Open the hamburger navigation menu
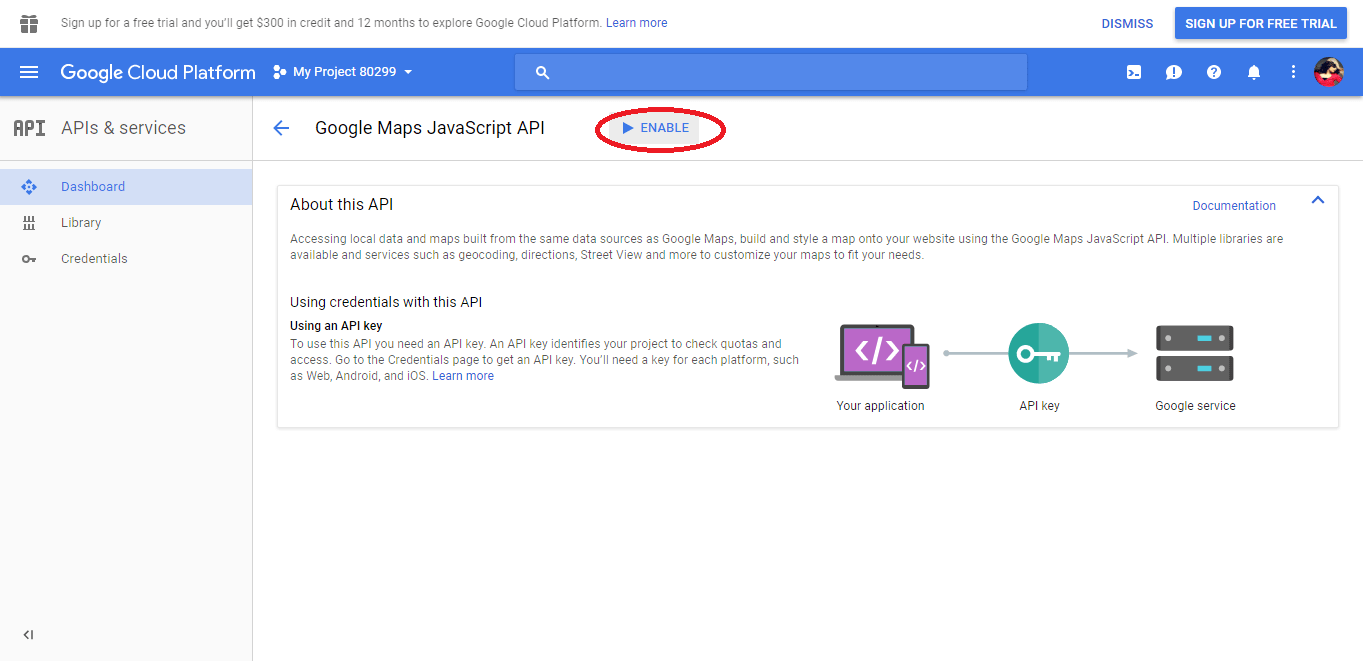 [x=29, y=72]
